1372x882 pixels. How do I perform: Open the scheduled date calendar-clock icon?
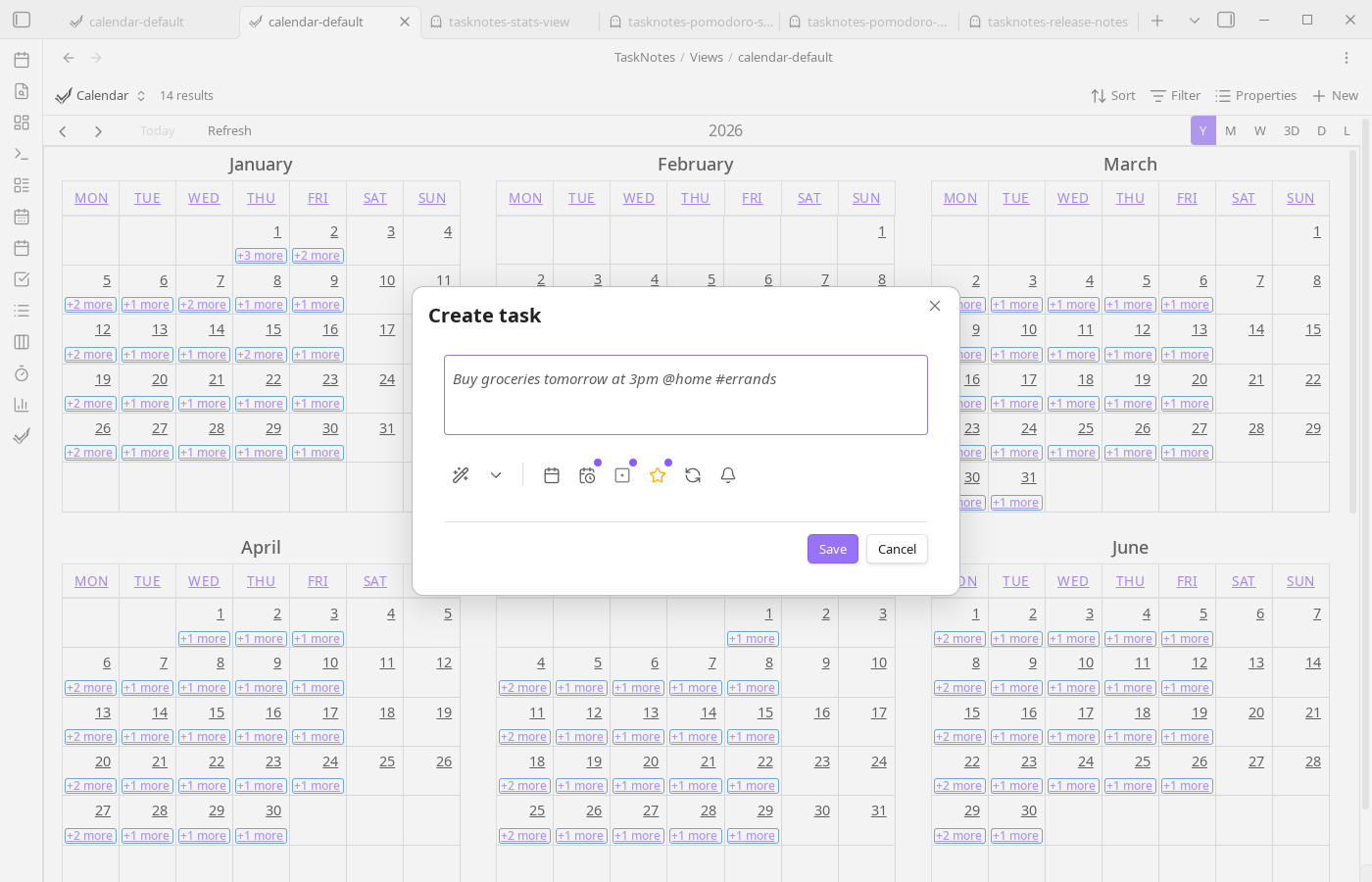[x=586, y=474]
